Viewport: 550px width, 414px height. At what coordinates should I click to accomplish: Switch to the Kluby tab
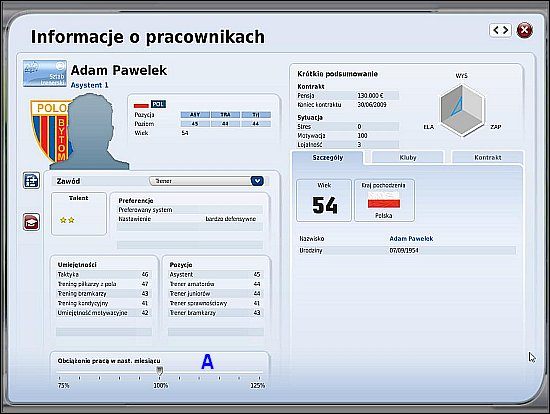(x=408, y=158)
